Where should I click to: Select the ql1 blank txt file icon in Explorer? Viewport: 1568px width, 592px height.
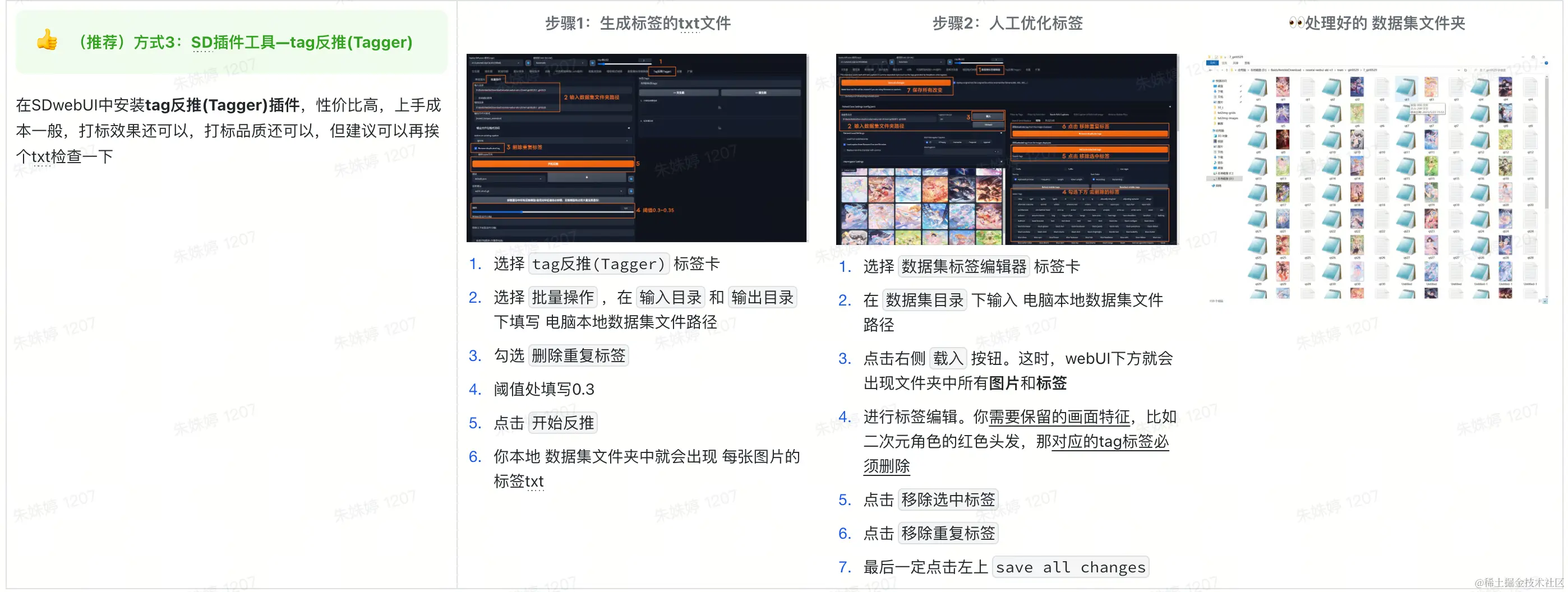coord(1308,87)
